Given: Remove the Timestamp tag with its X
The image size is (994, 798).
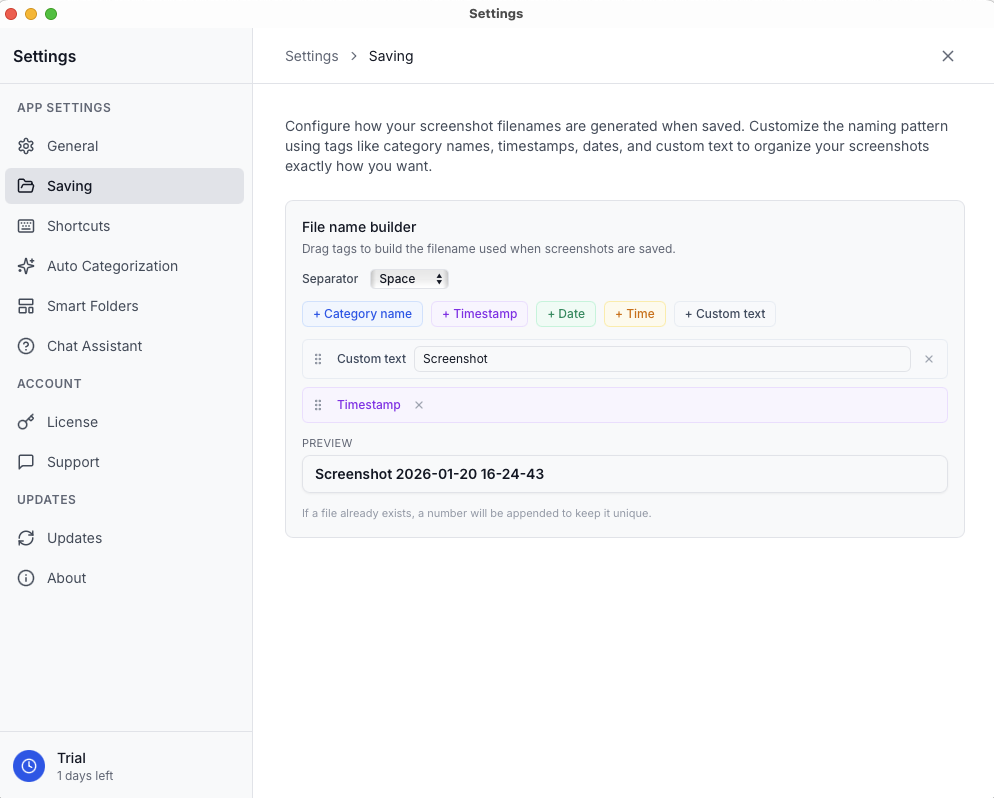Looking at the screenshot, I should [x=418, y=405].
